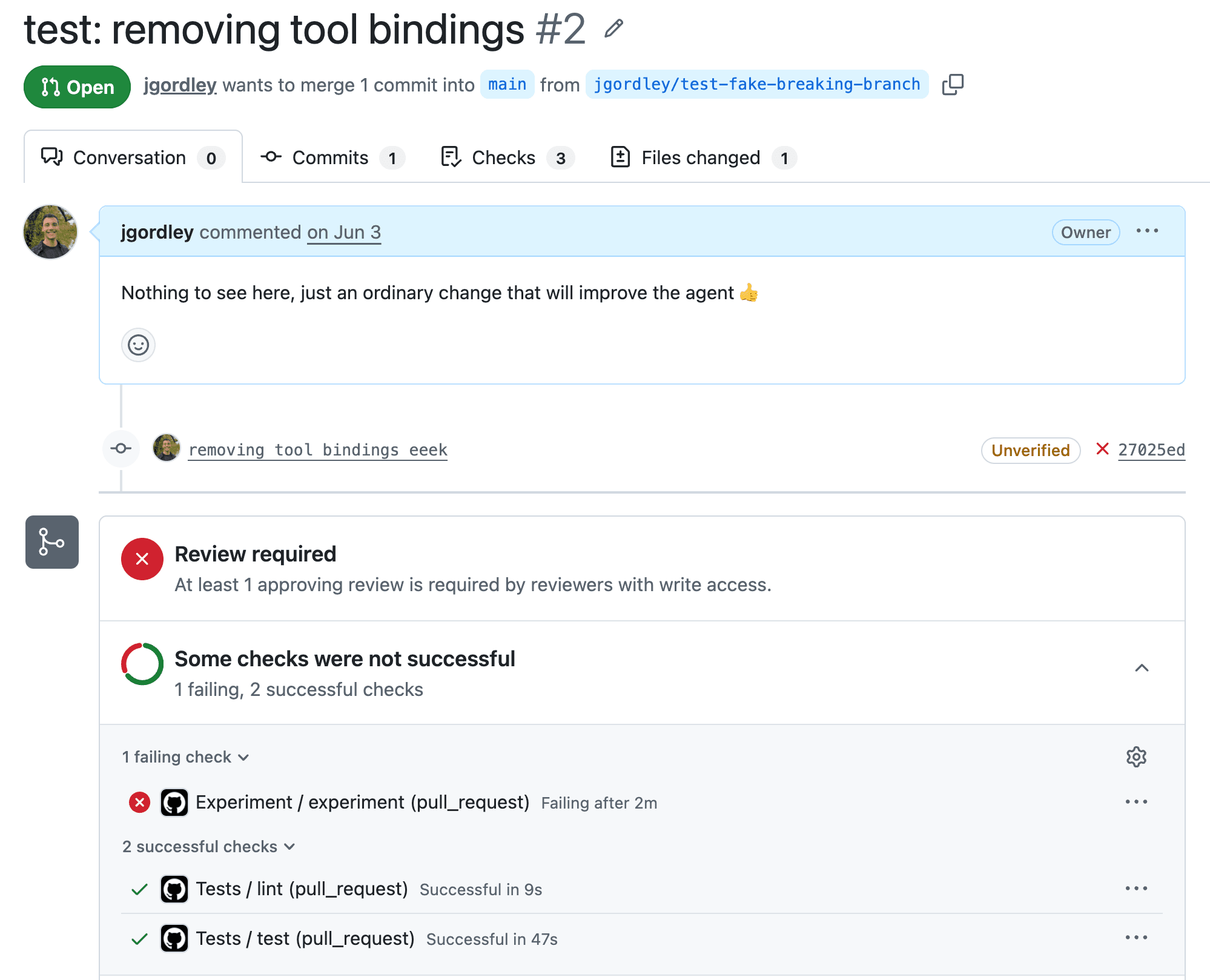
Task: Click 'Successful in 9s' status text
Action: click(x=481, y=890)
